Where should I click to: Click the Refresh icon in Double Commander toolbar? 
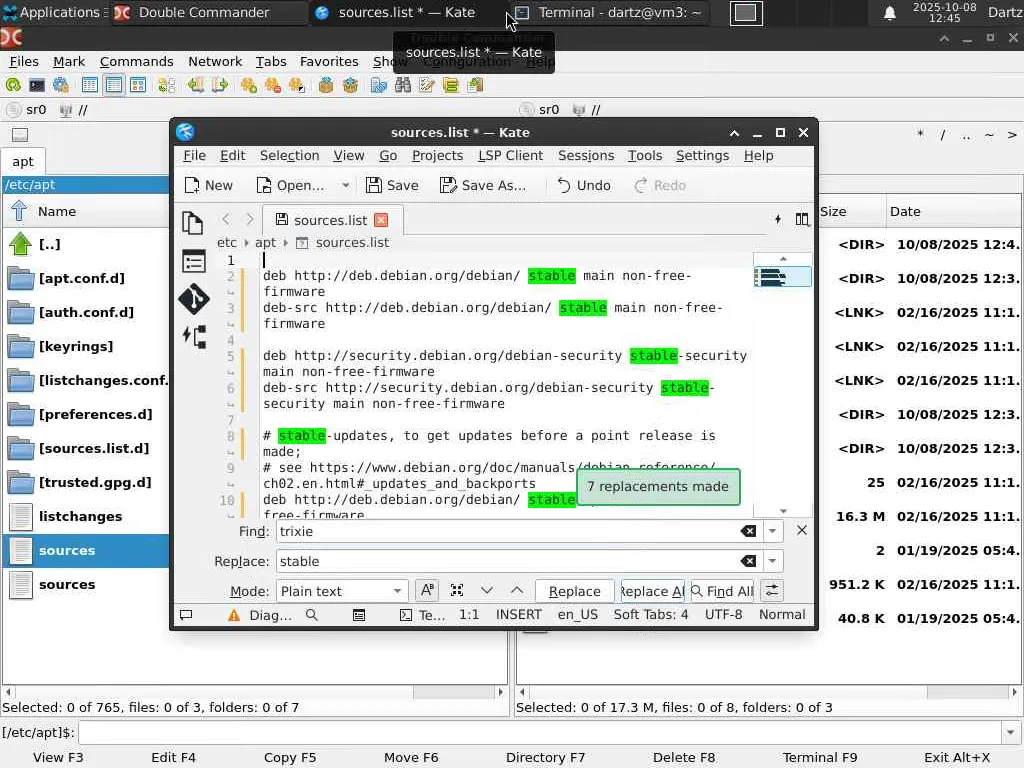(13, 85)
